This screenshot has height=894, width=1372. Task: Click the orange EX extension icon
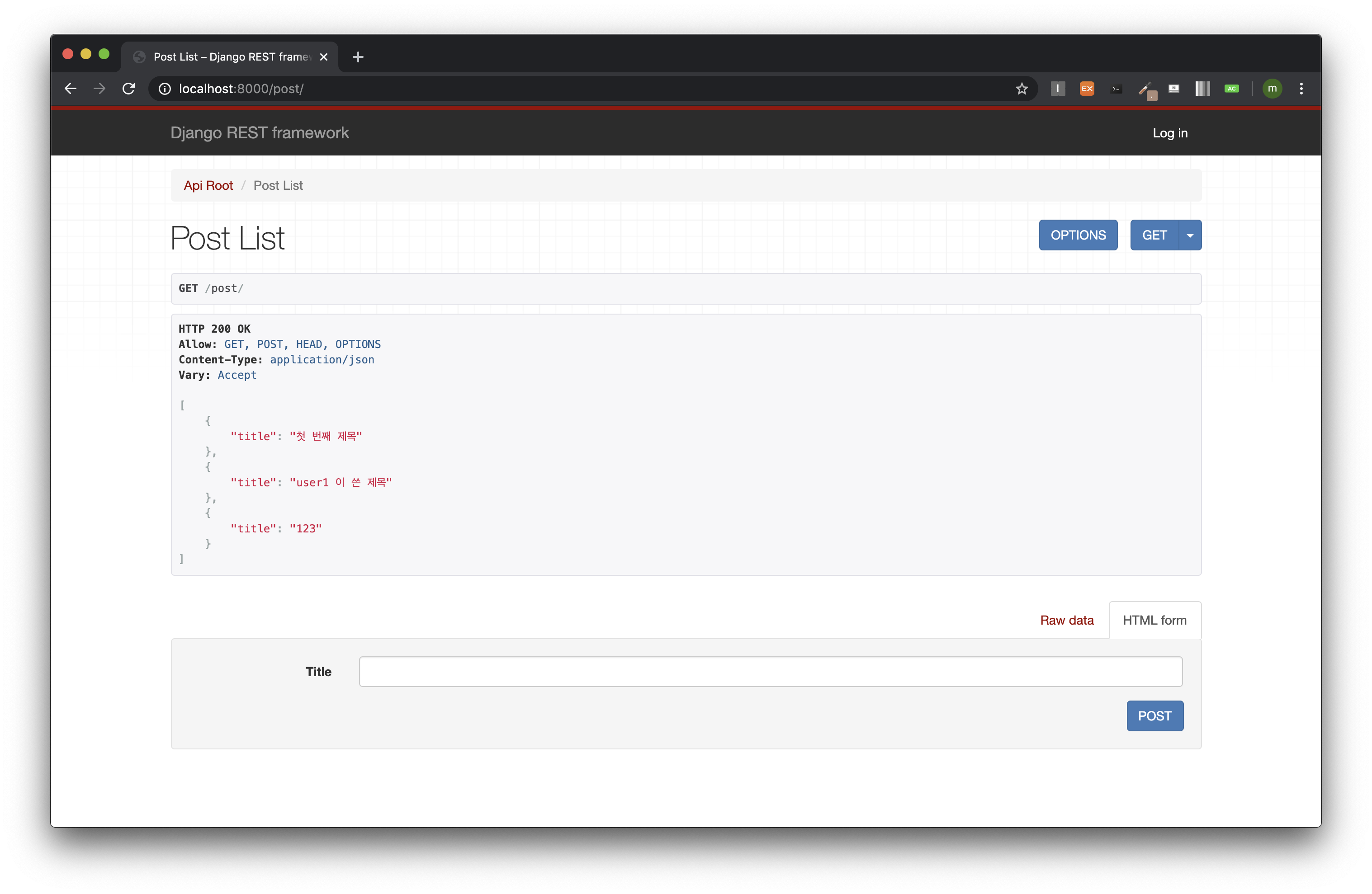[x=1087, y=89]
